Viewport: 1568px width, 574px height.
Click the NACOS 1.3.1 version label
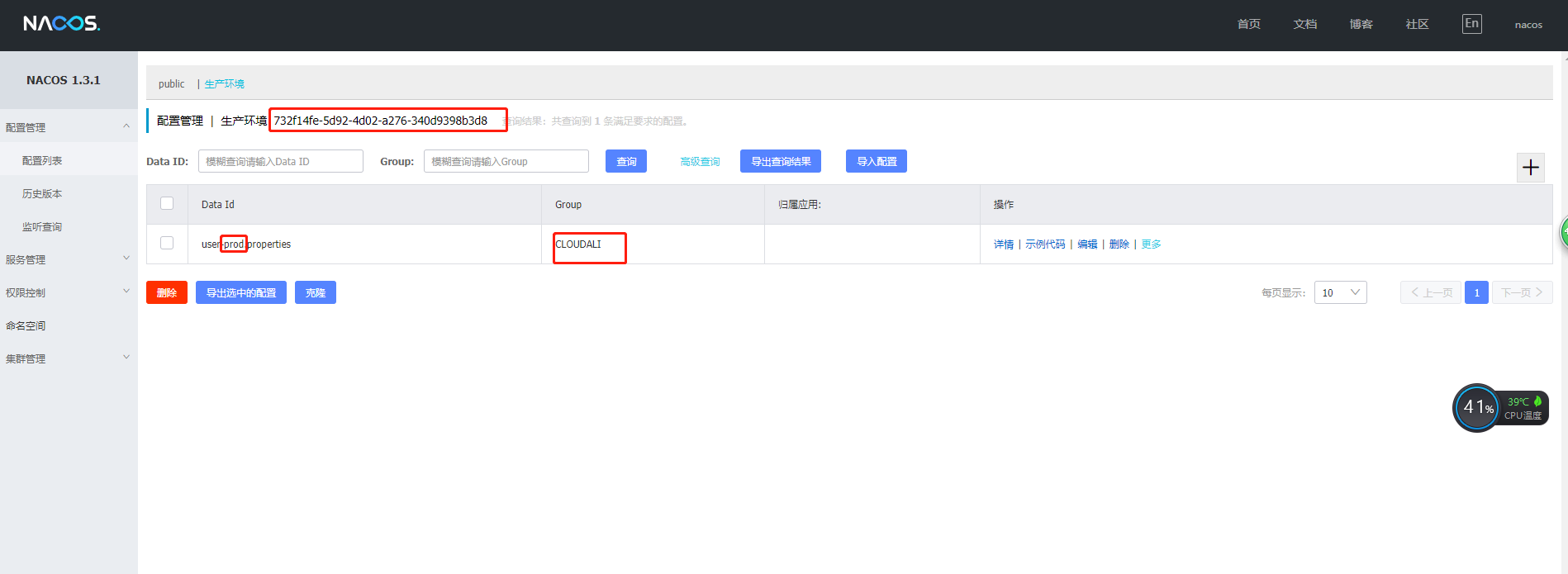pos(64,80)
